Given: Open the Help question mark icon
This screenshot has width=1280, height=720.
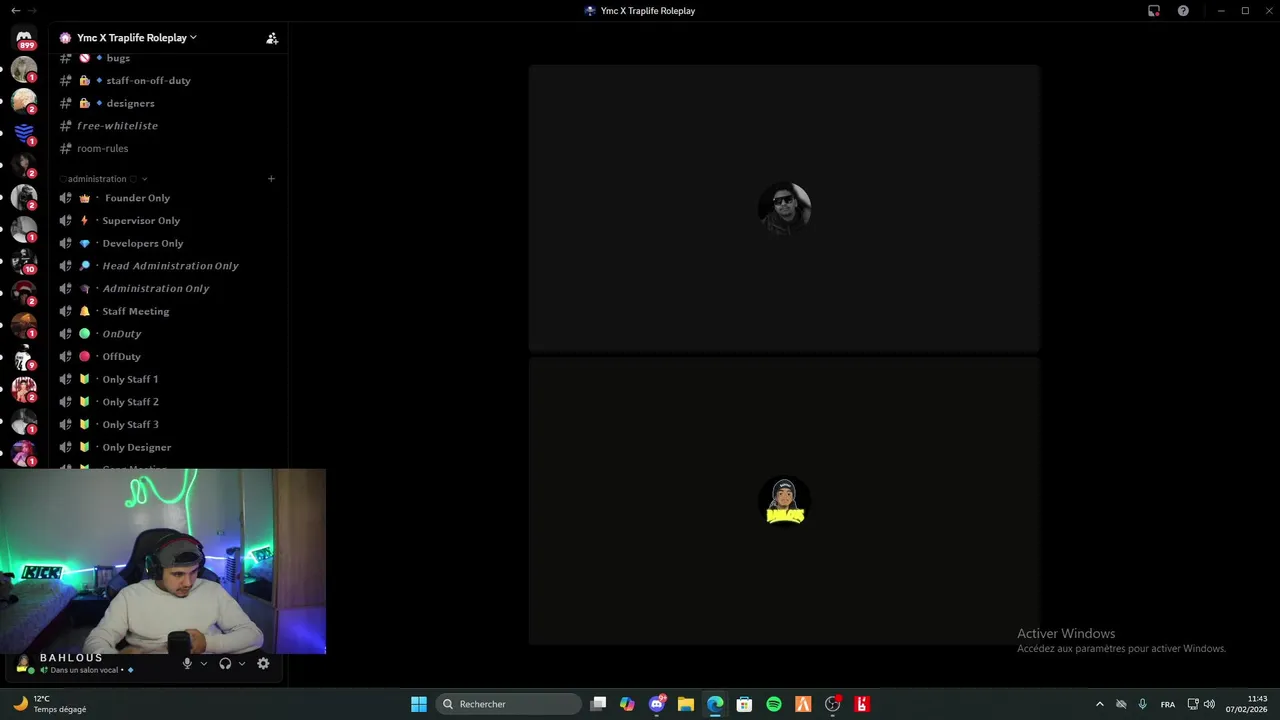Looking at the screenshot, I should [1183, 11].
